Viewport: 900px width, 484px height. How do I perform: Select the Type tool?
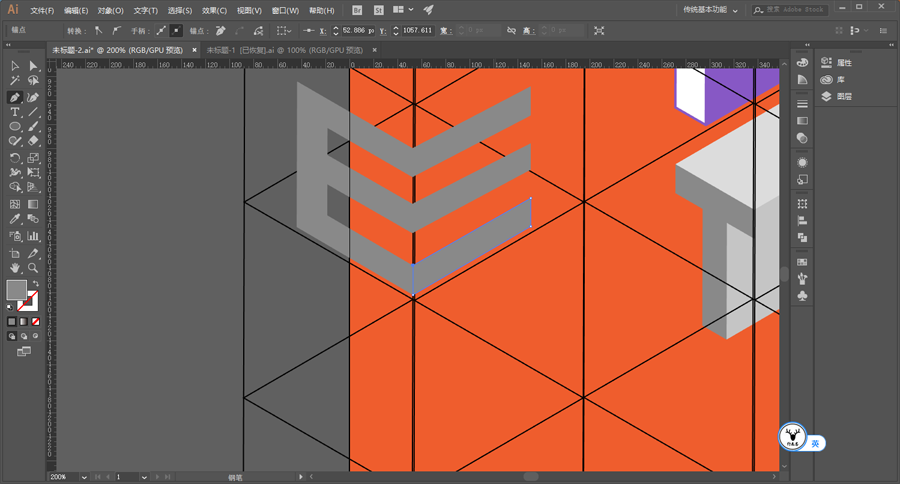coord(15,112)
